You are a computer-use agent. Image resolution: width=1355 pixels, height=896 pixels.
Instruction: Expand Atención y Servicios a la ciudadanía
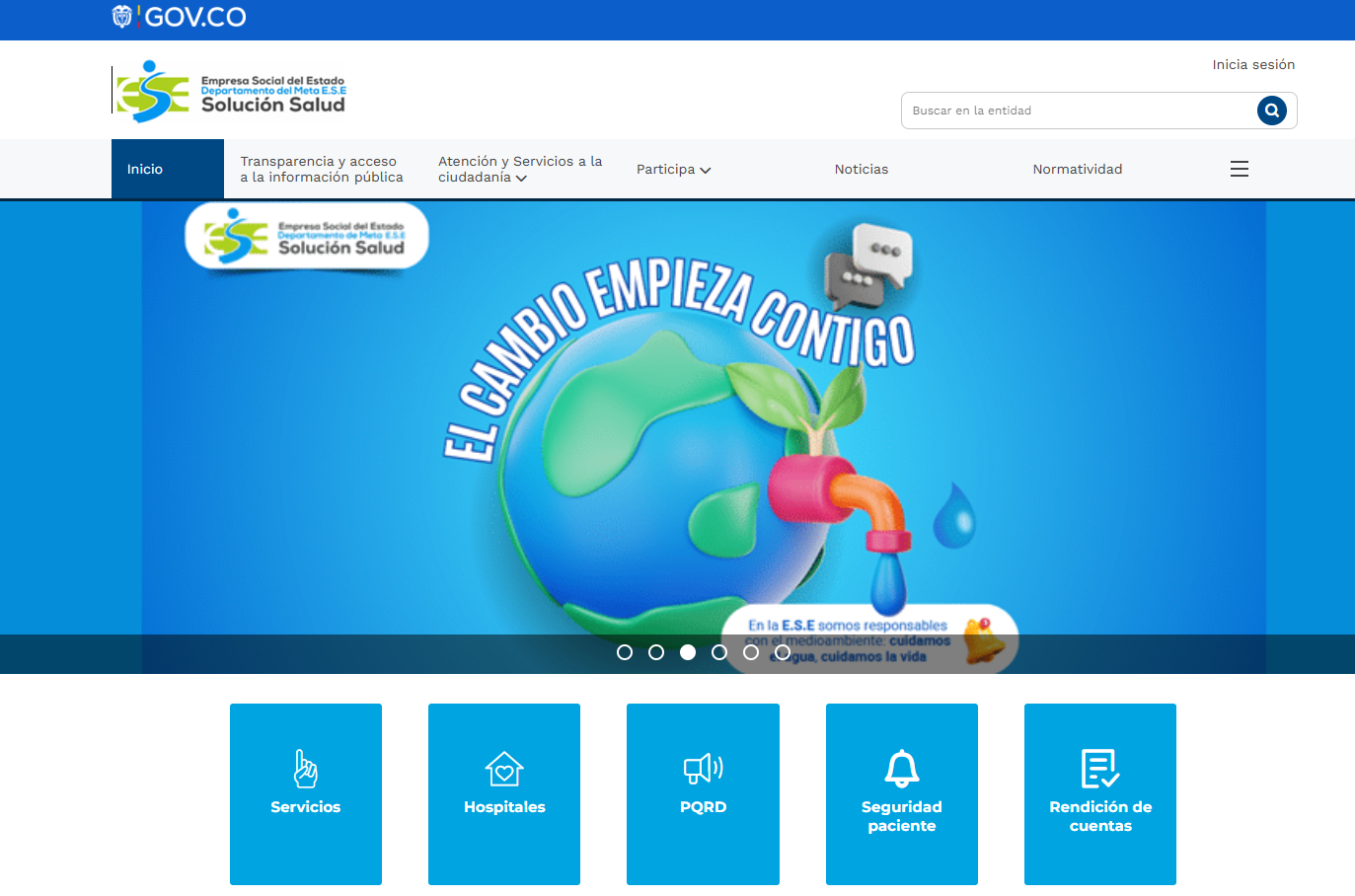520,169
